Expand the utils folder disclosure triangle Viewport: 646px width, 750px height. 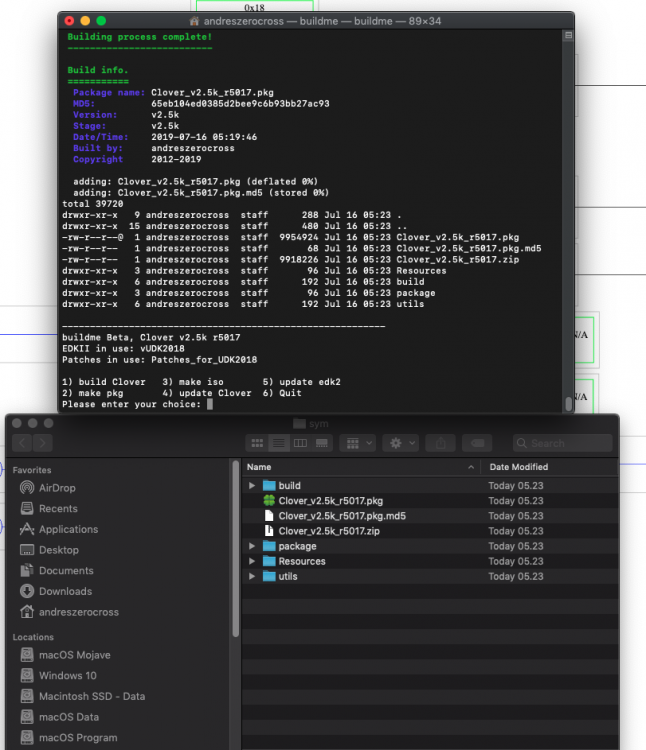pyautogui.click(x=252, y=576)
